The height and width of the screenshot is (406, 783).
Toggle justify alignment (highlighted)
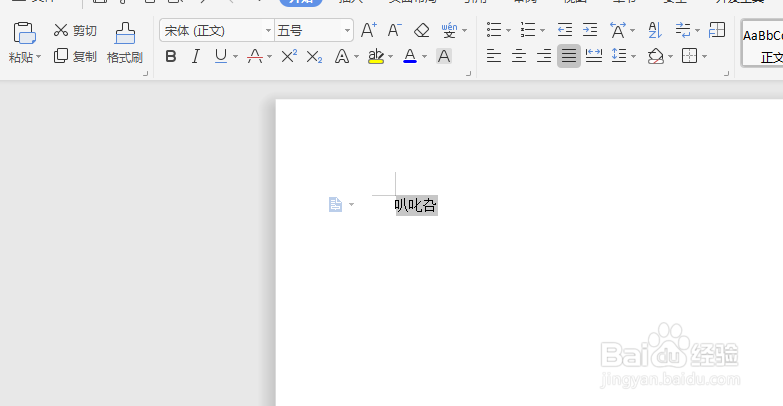point(569,56)
